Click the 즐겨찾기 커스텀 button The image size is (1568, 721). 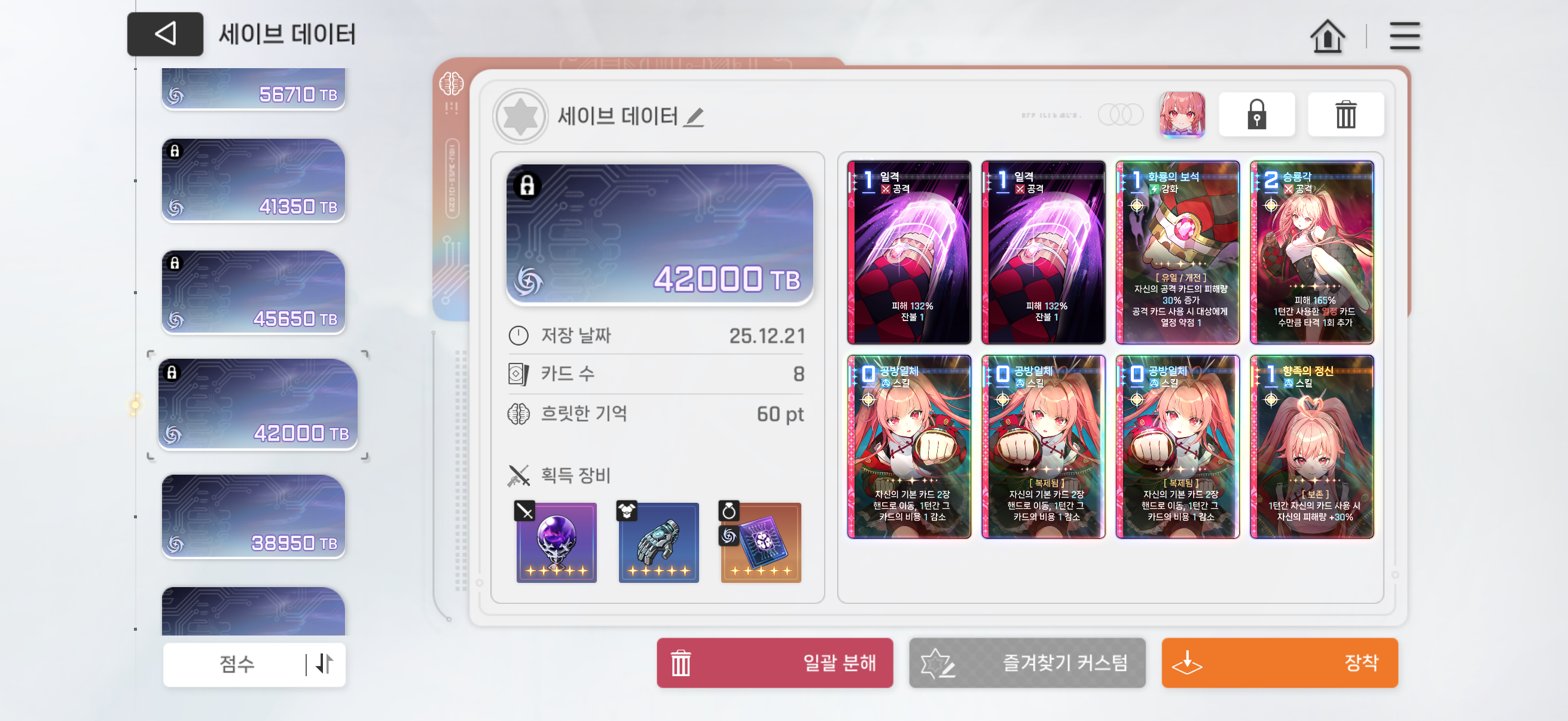pos(1027,662)
